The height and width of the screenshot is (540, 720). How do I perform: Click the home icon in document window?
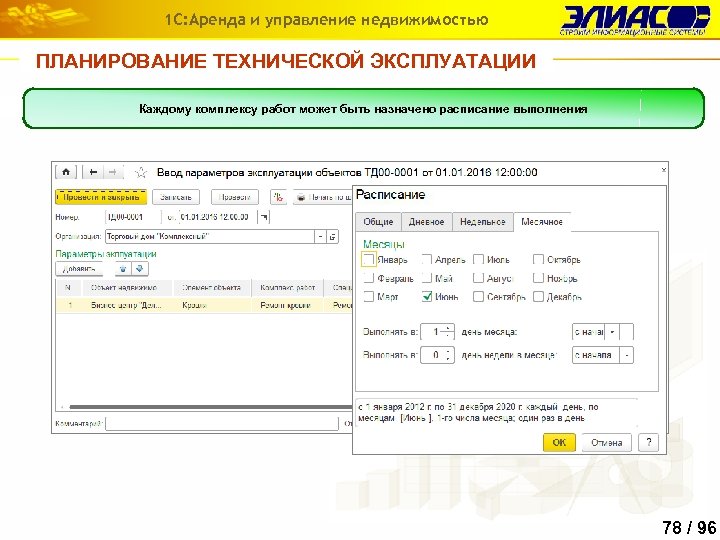[66, 172]
